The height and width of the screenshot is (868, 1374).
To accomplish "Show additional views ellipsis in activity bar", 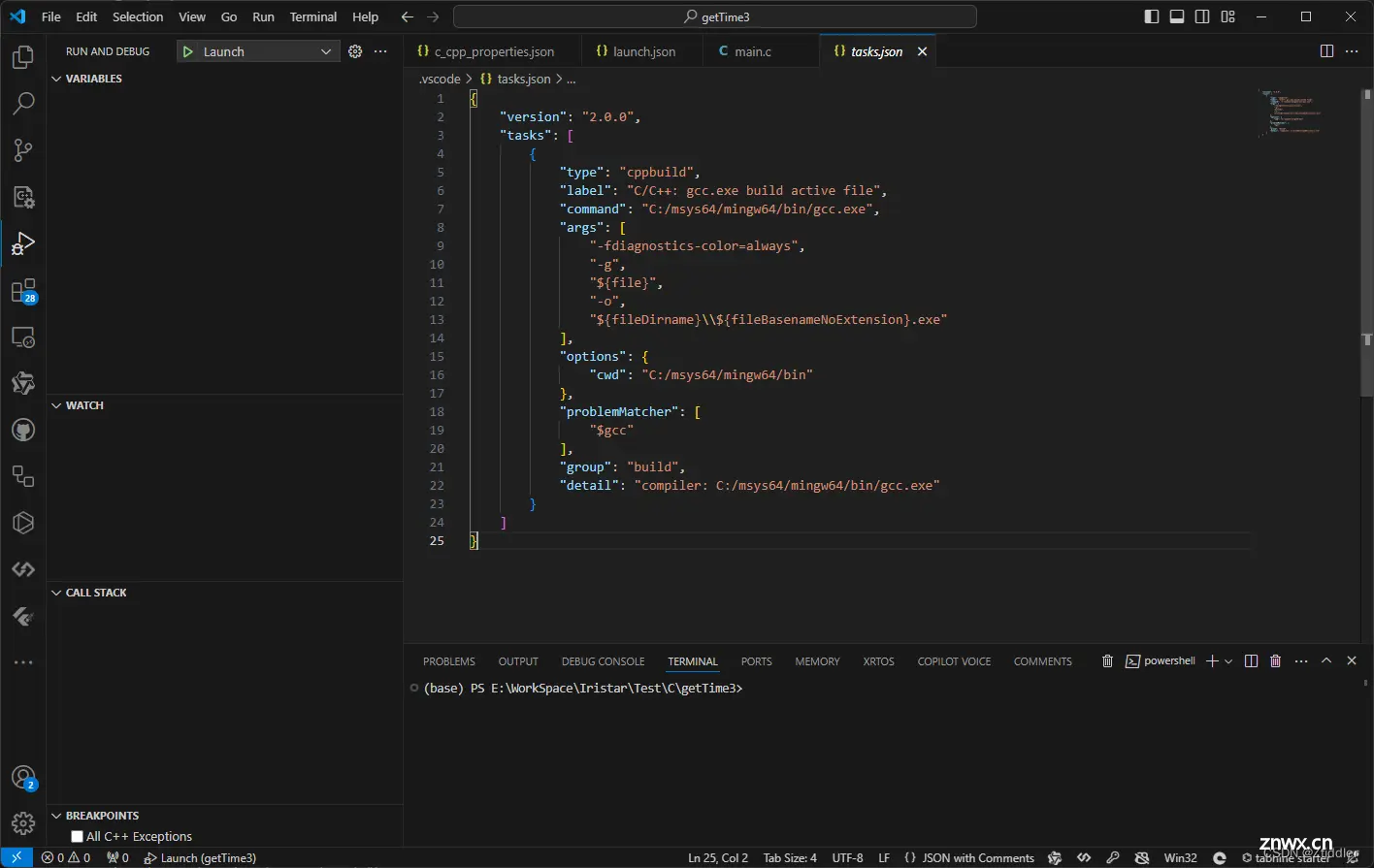I will coord(23,662).
